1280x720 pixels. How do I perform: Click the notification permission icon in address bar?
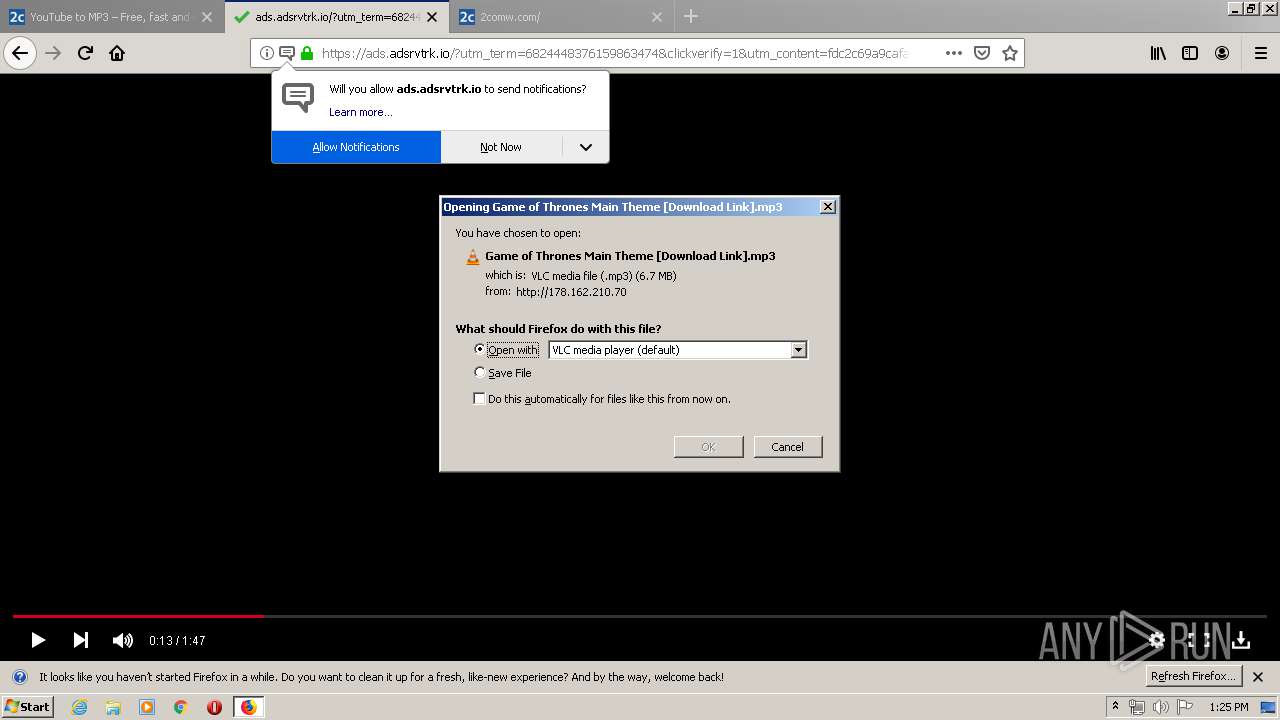point(287,53)
